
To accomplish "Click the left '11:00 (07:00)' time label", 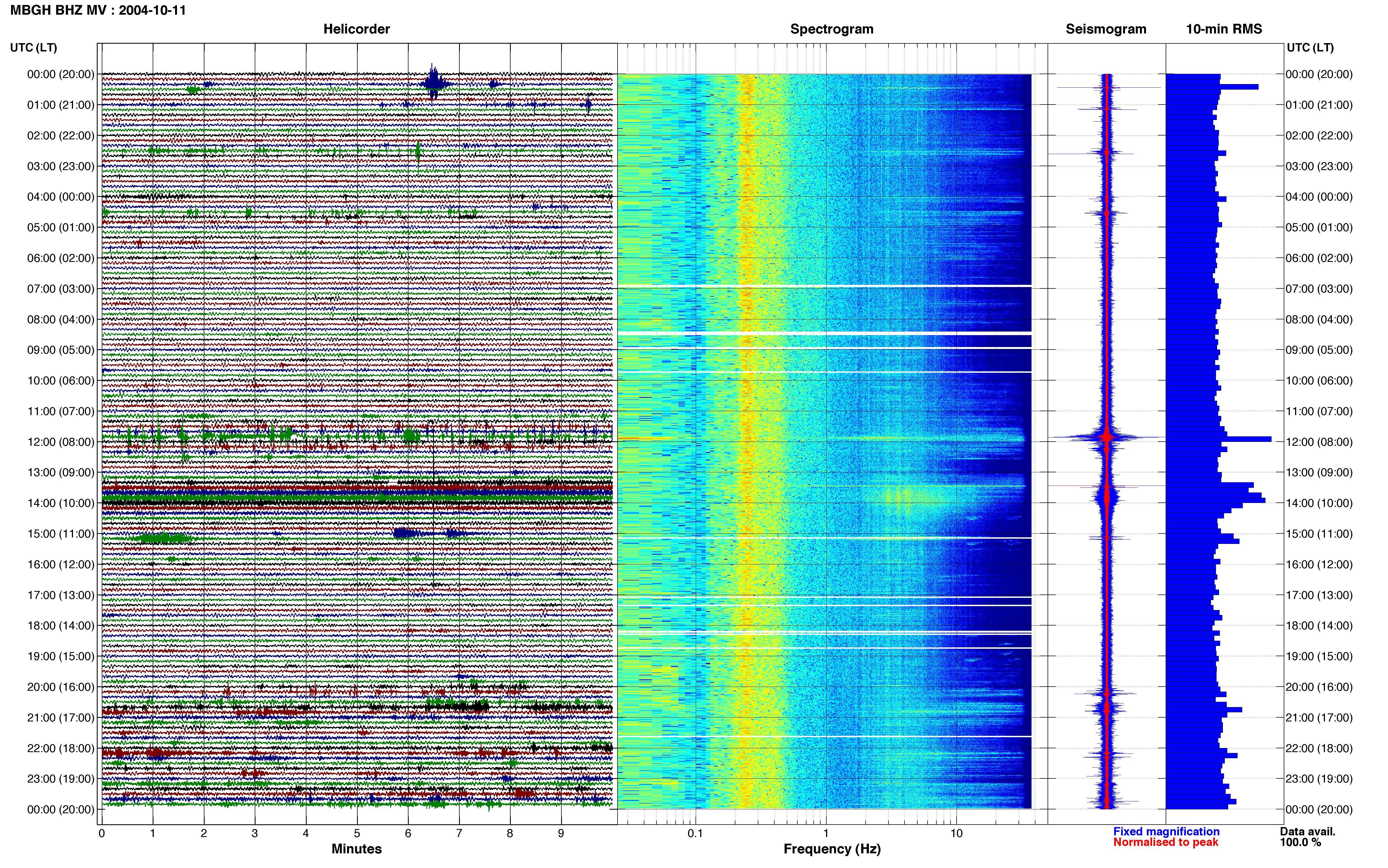I will pos(61,411).
